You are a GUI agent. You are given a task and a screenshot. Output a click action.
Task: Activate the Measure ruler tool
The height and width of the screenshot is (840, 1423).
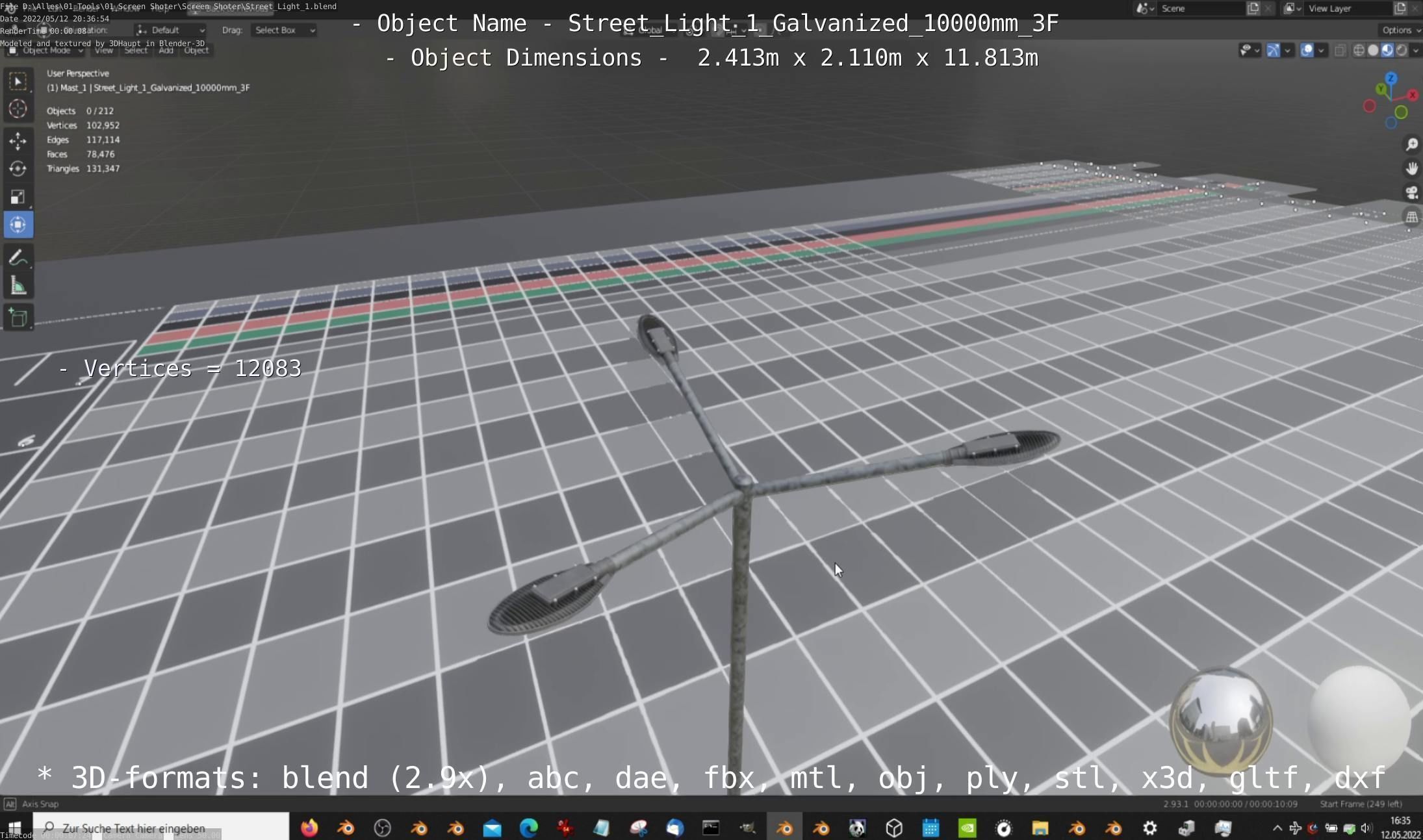[18, 286]
